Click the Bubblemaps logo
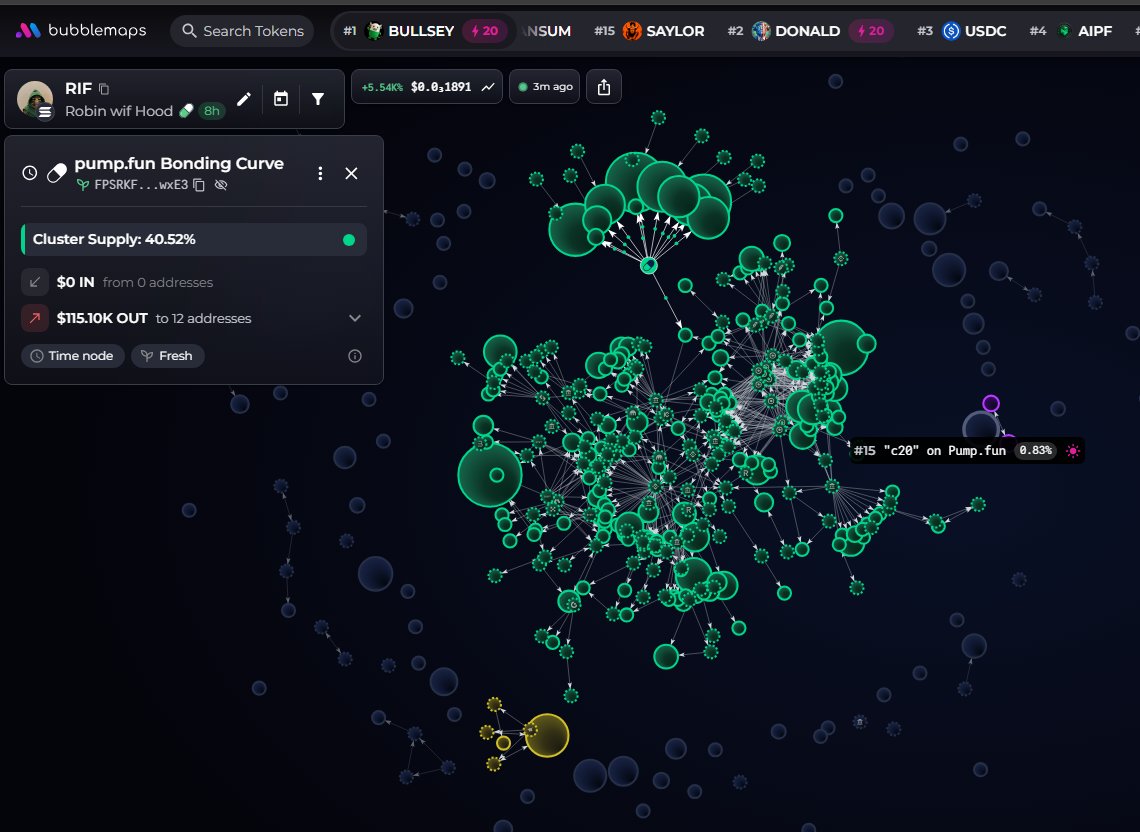The height and width of the screenshot is (832, 1140). click(x=81, y=31)
